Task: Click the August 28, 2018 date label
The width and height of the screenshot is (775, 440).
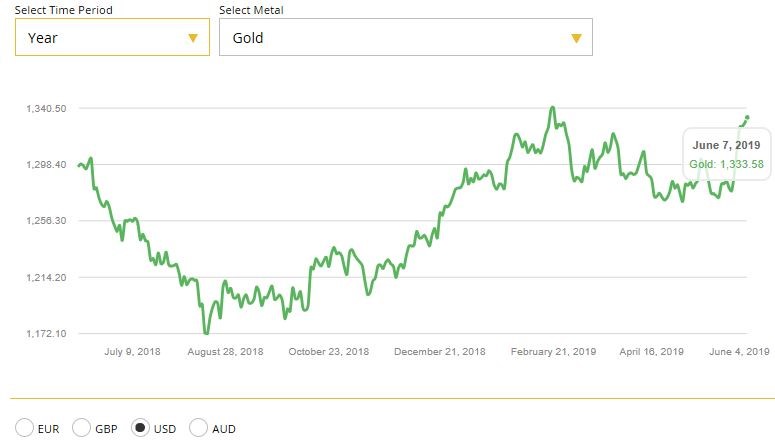Action: [x=225, y=352]
